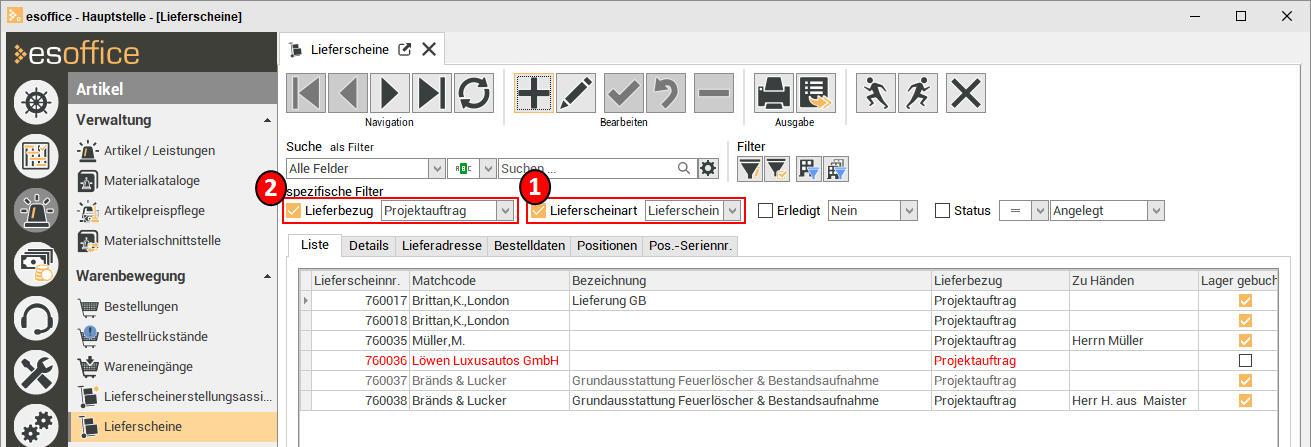This screenshot has width=1311, height=447.
Task: Print via the printer icon in Ausgabe
Action: (x=773, y=93)
